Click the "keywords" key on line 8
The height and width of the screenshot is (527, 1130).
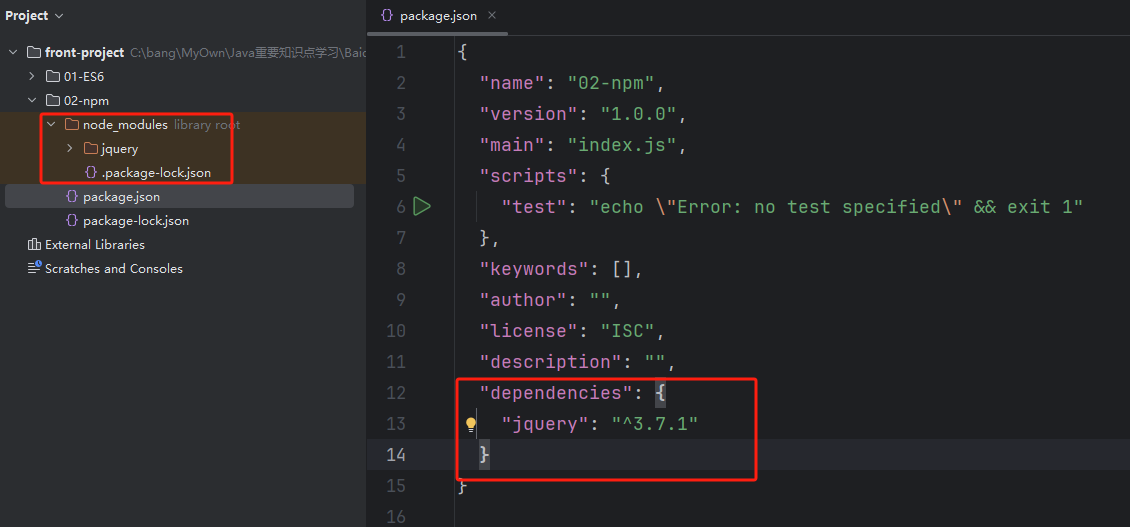(535, 269)
